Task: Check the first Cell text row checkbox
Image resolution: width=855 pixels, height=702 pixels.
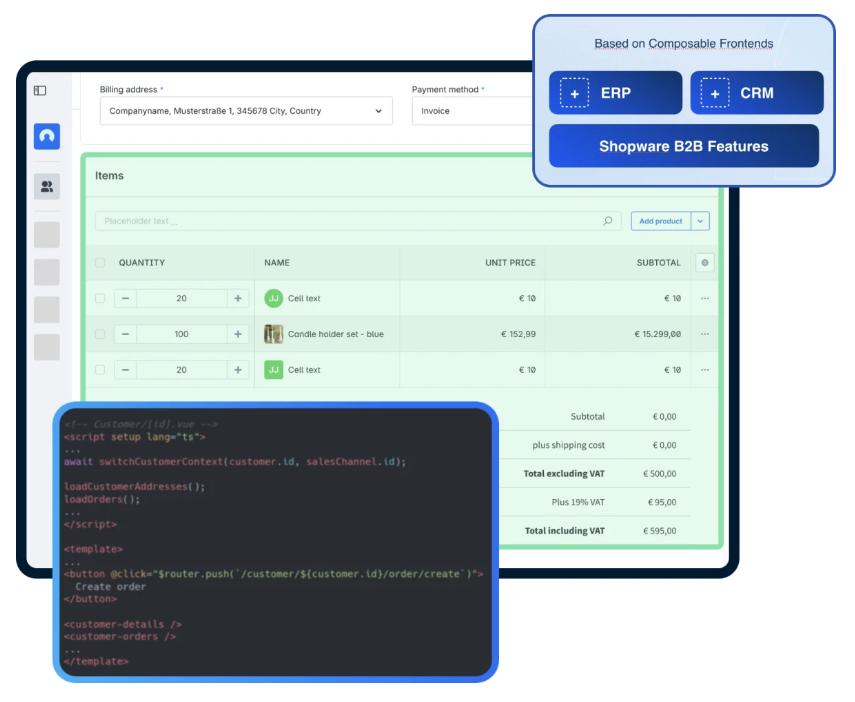Action: pyautogui.click(x=100, y=298)
